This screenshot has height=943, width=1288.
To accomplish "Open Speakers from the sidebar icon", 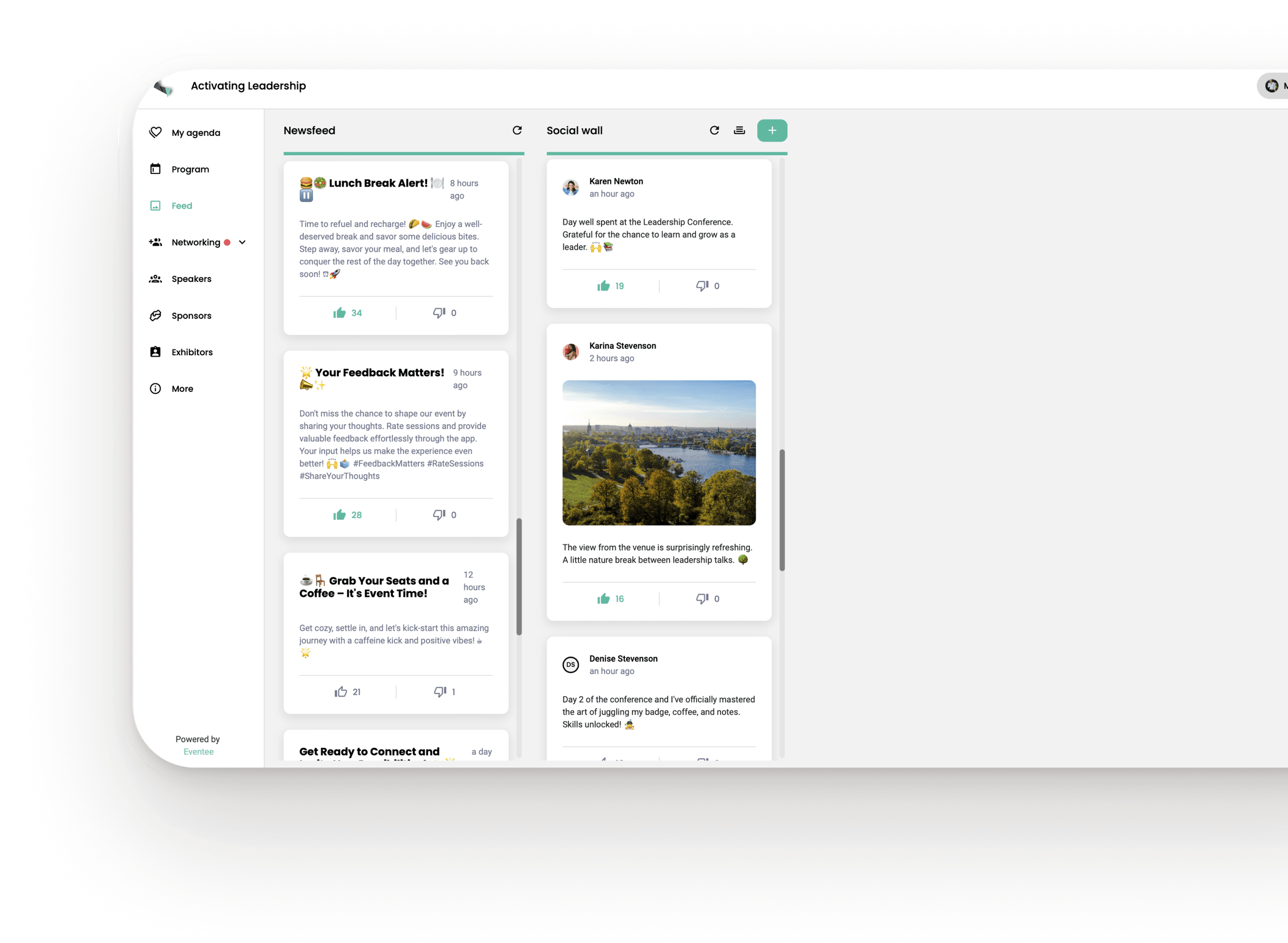I will point(155,278).
